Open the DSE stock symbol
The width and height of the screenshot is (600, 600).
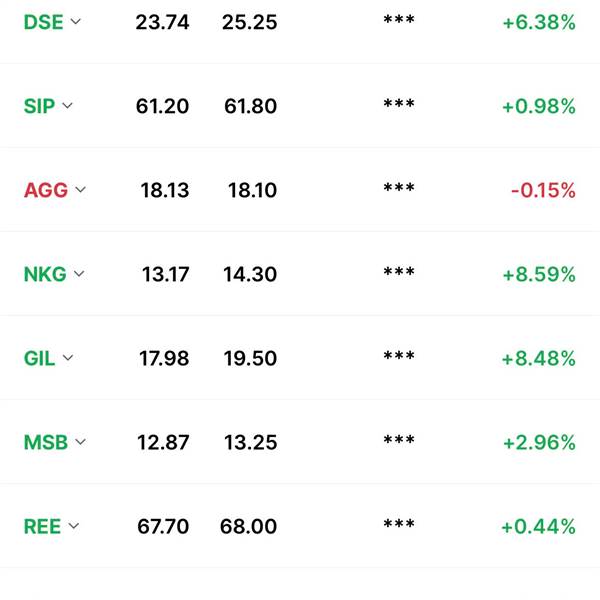click(43, 22)
